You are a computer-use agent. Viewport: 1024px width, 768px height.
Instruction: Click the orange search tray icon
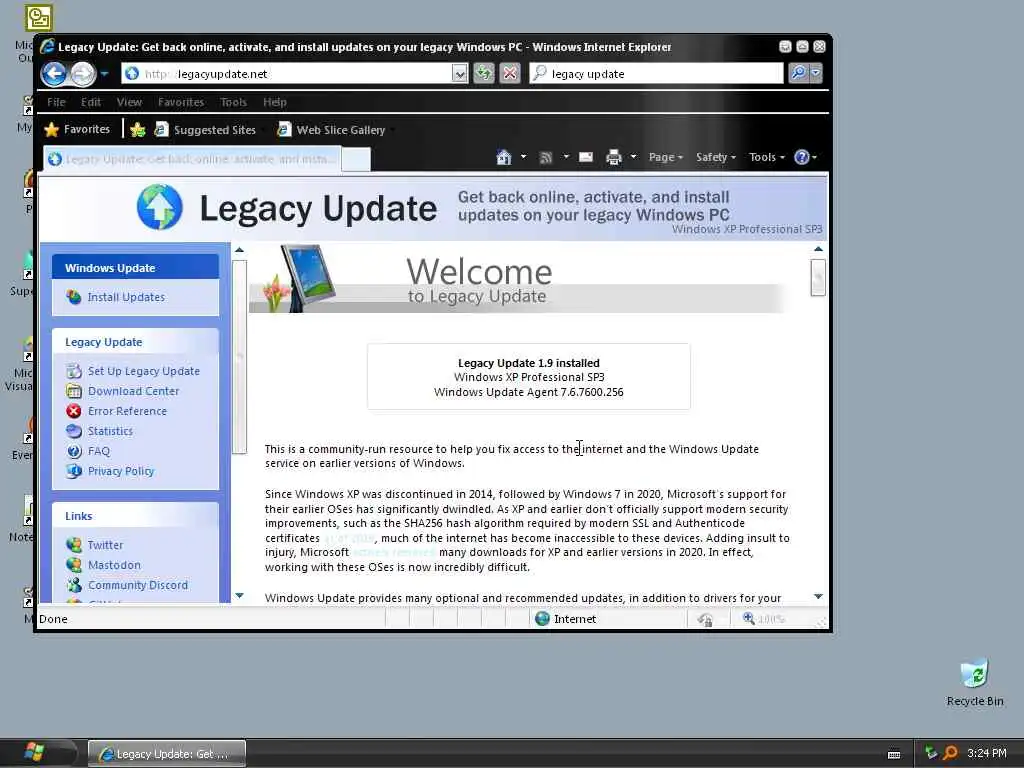[x=950, y=753]
